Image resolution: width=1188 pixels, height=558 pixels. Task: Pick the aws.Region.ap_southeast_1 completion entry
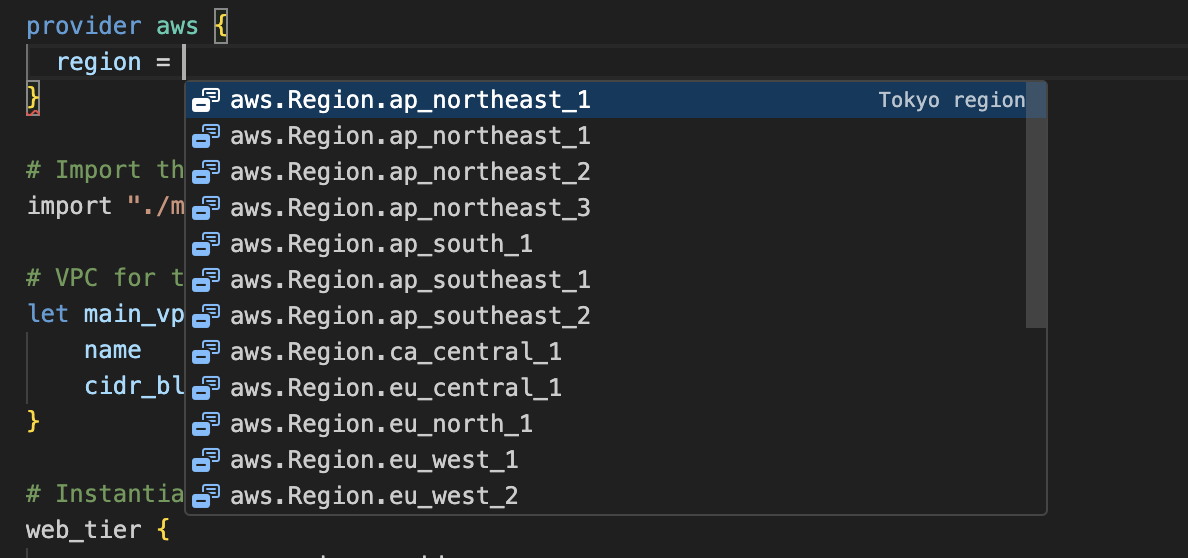410,280
